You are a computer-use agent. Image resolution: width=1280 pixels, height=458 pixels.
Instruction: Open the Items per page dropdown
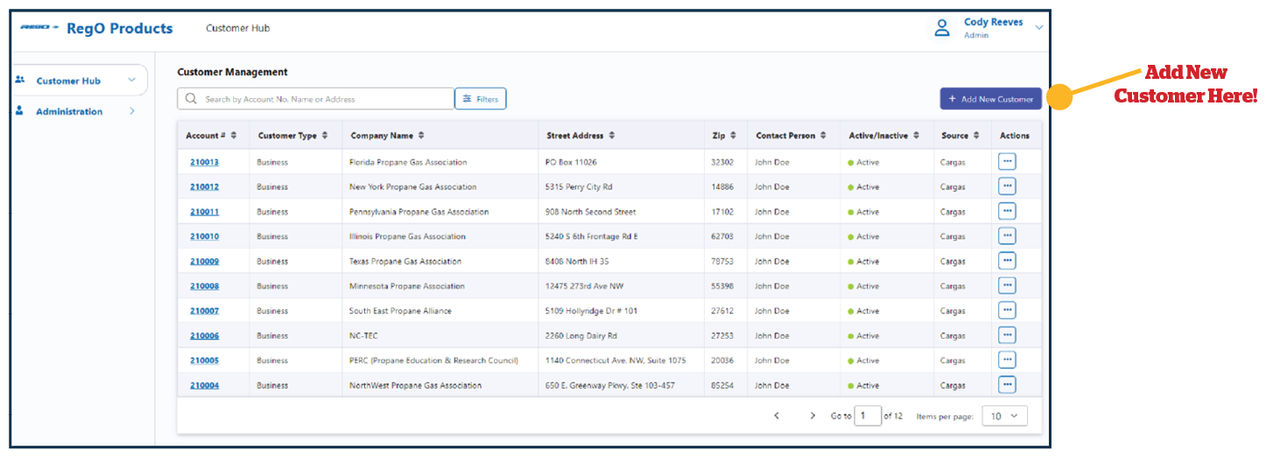[x=1004, y=416]
